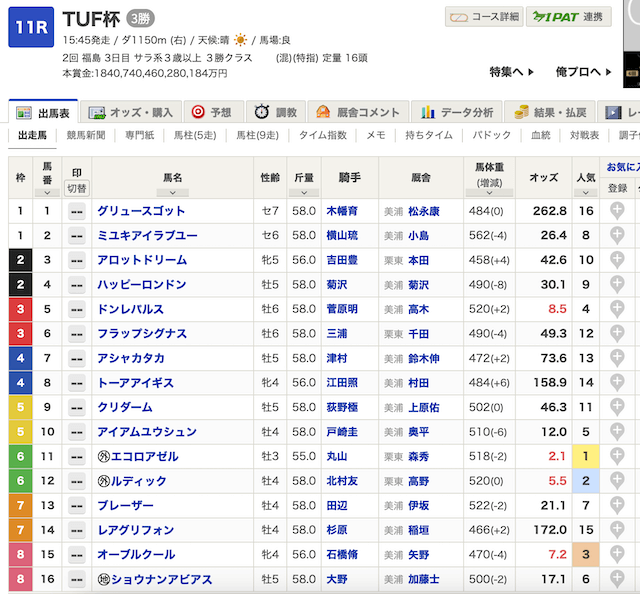The image size is (640, 594).
Task: Open the 結果・払戻 tab
Action: coord(549,112)
